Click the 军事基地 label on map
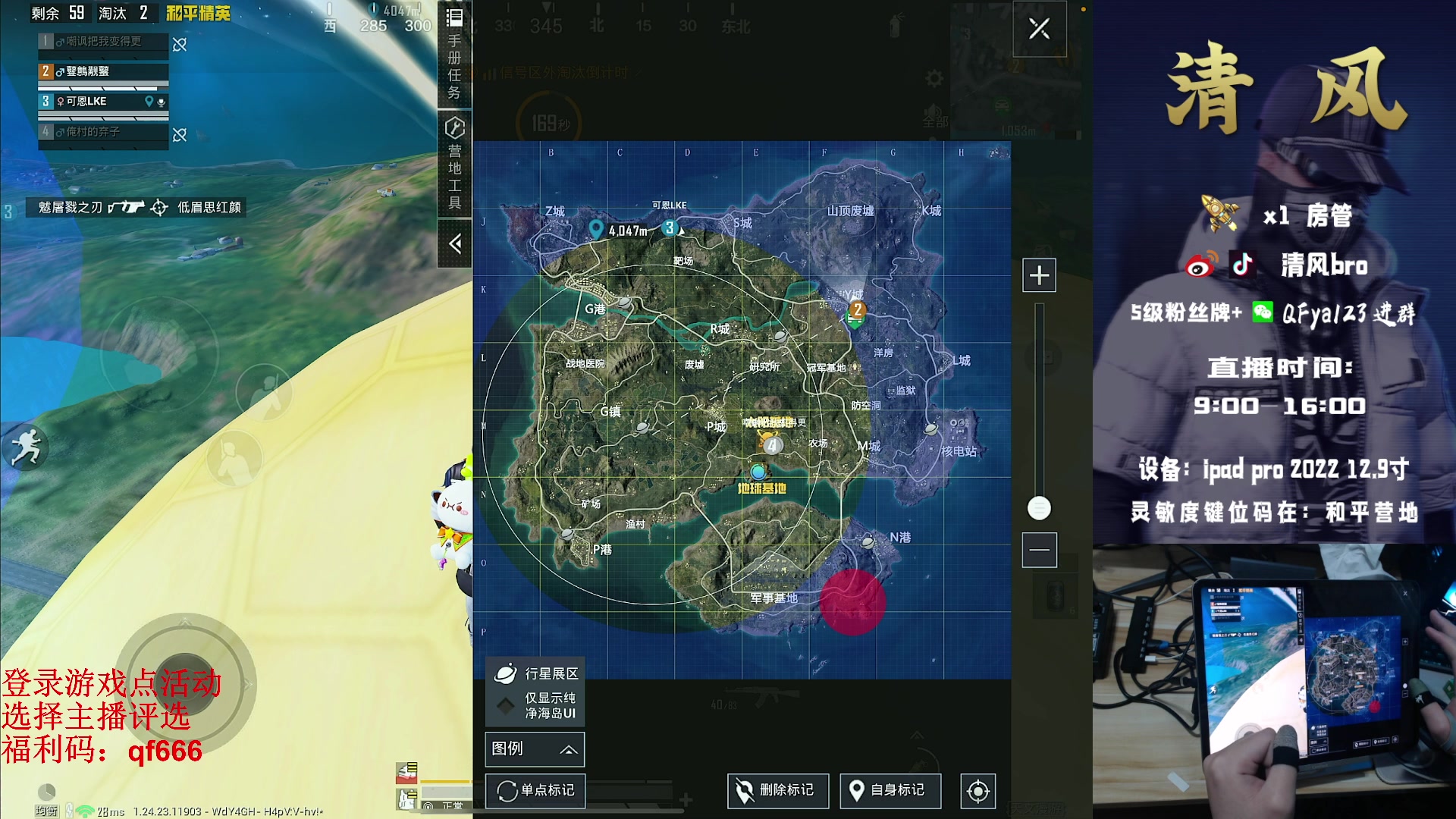 (x=774, y=598)
